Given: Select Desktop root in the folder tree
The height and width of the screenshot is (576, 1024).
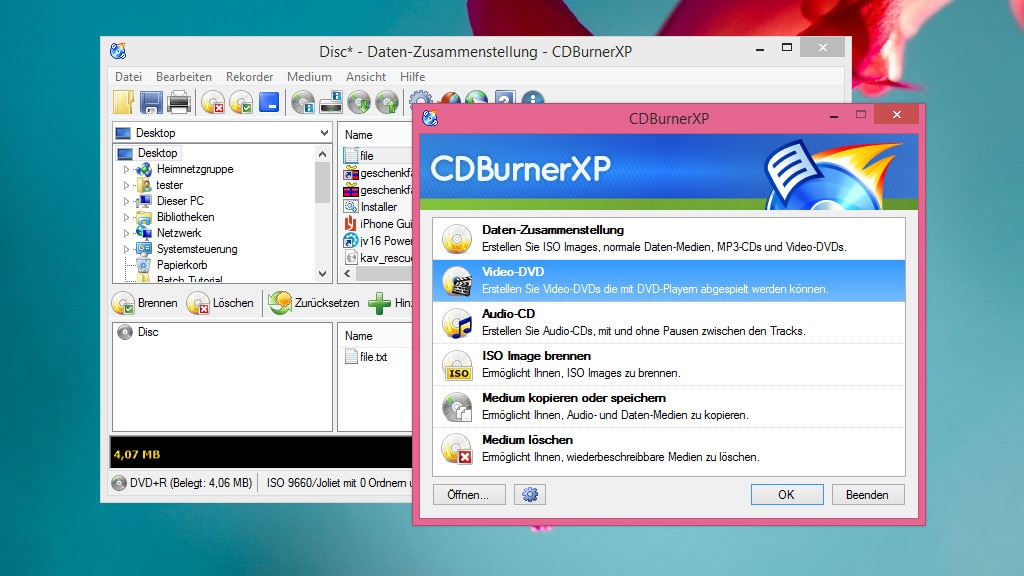Looking at the screenshot, I should tap(157, 153).
